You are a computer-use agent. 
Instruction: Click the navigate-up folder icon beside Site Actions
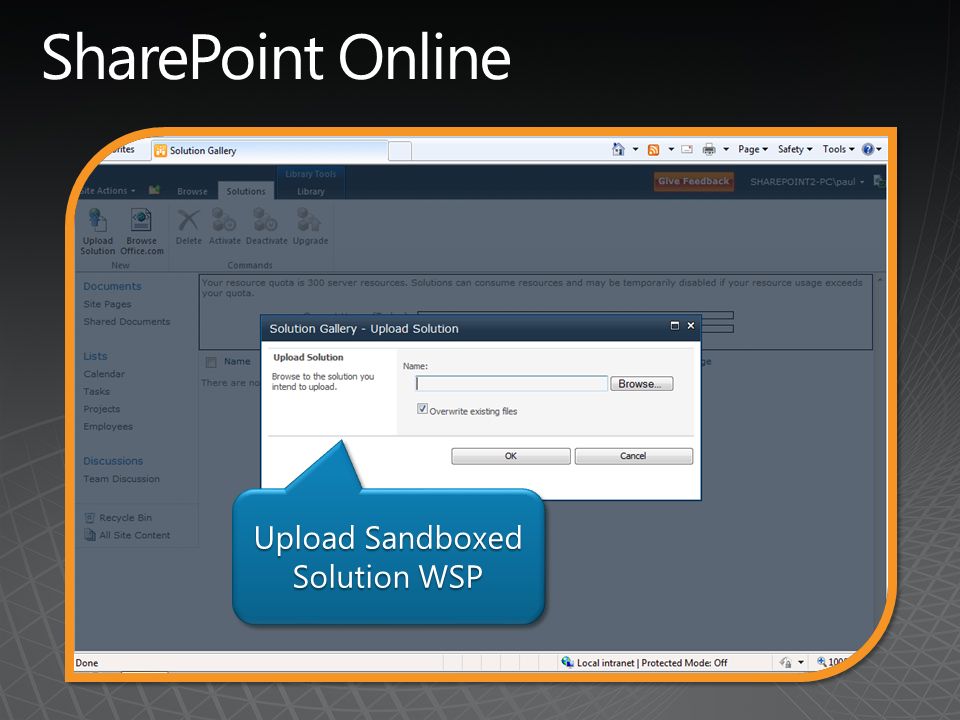click(x=154, y=190)
